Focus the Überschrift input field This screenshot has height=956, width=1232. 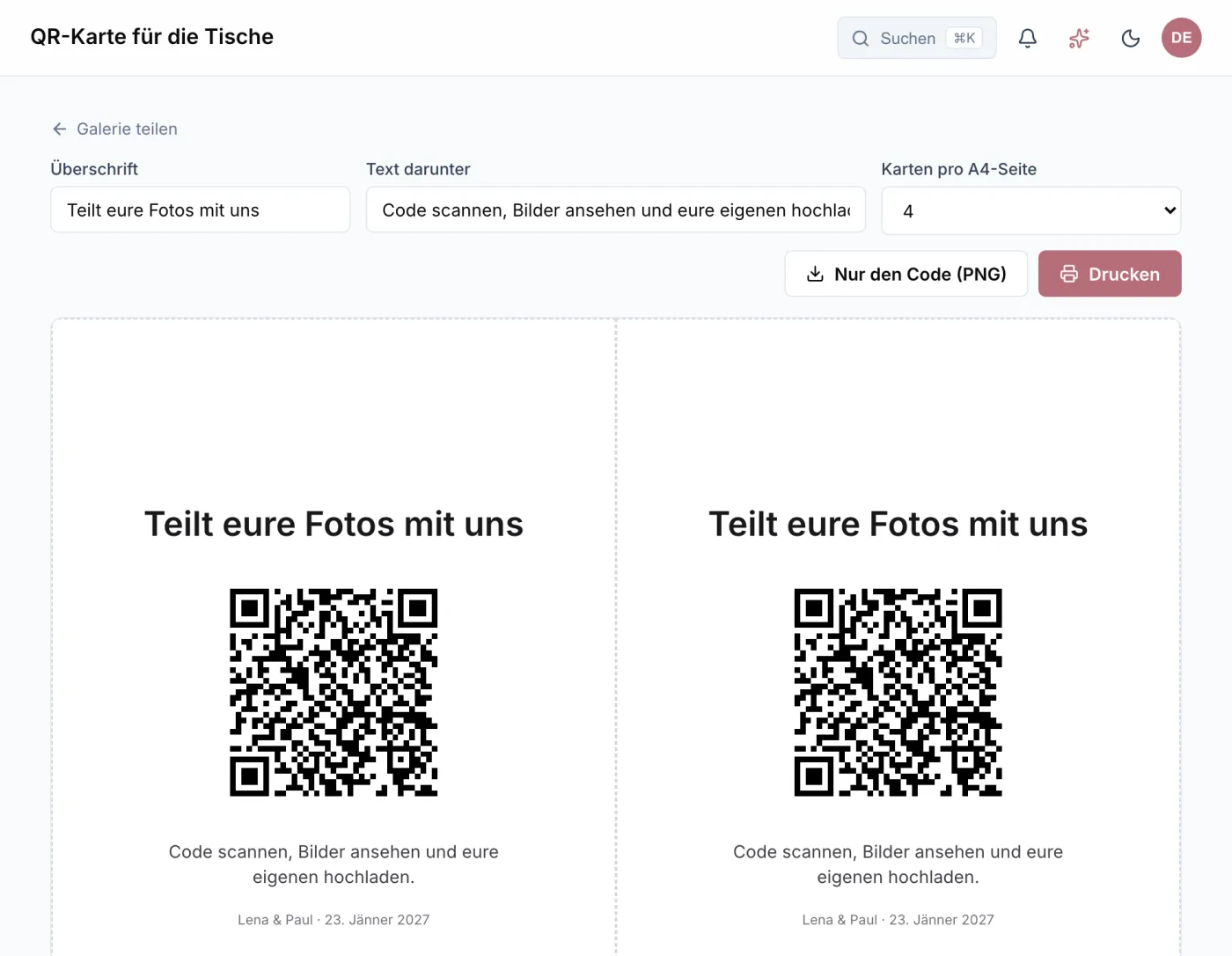201,210
